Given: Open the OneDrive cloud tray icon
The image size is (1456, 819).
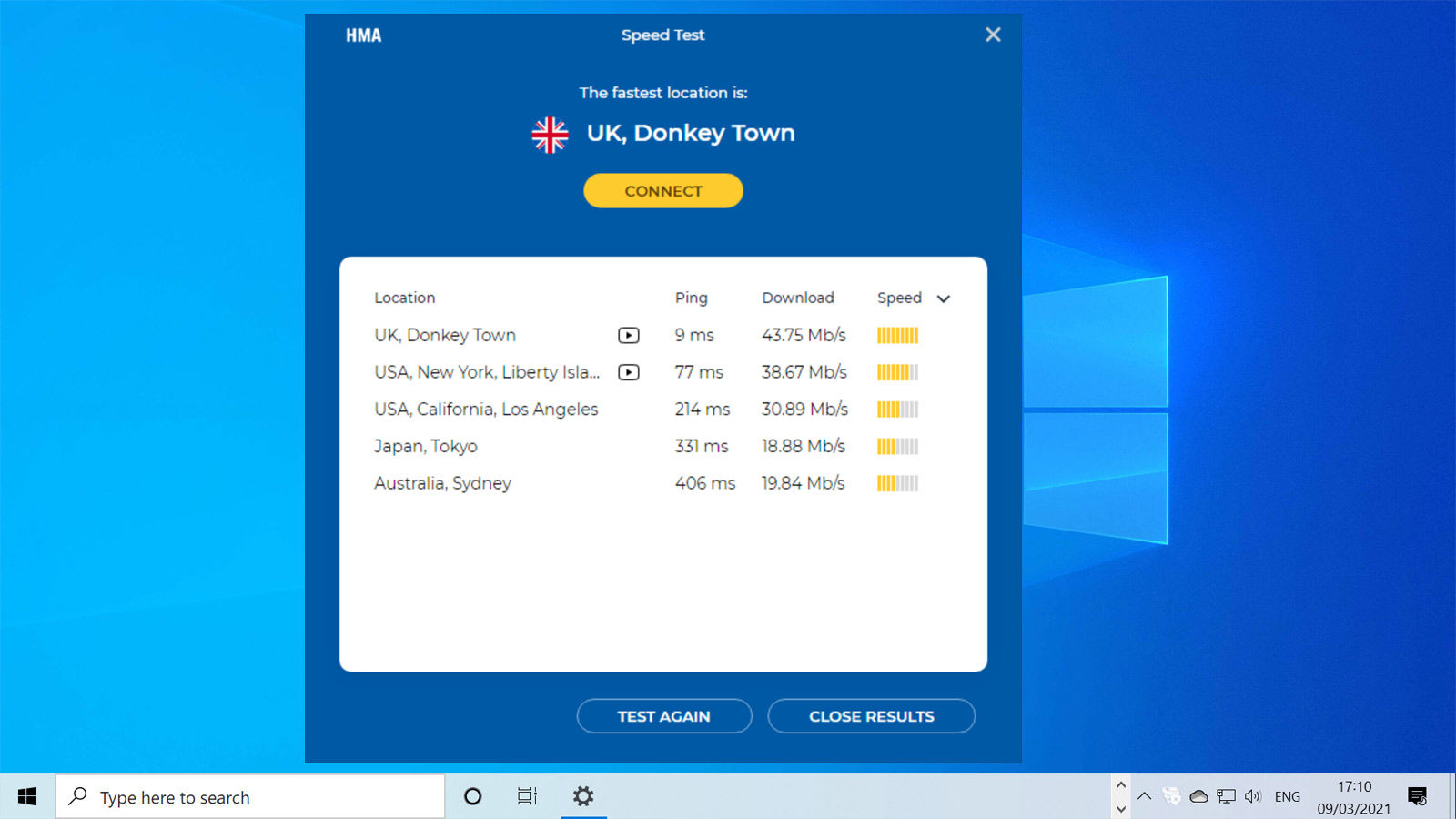Looking at the screenshot, I should (1198, 796).
